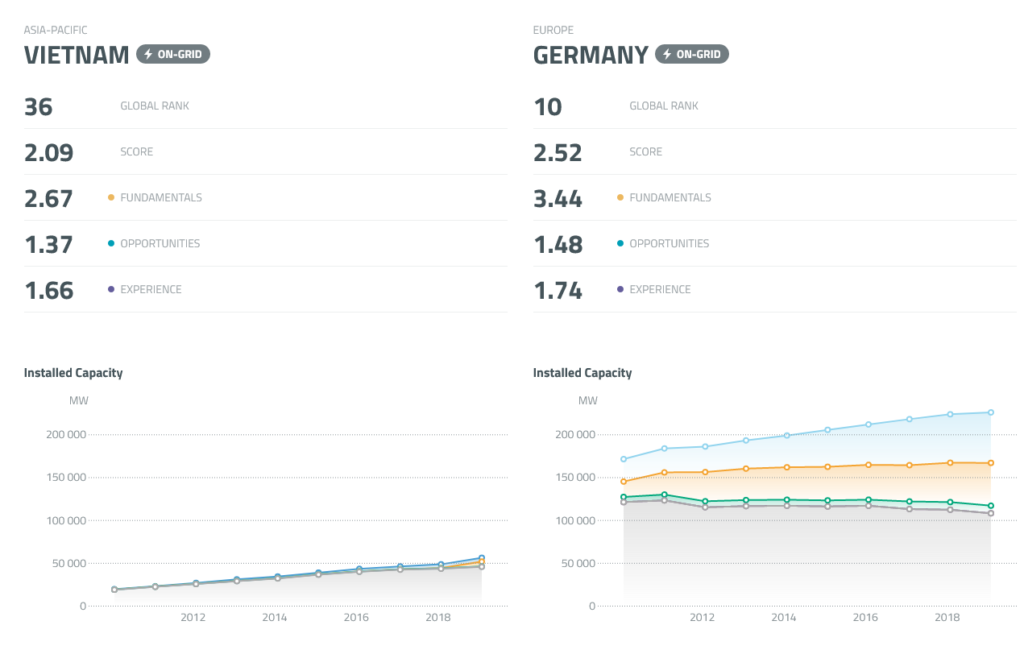This screenshot has width=1024, height=650.
Task: Click the first data point in Vietnam chart
Action: tap(114, 589)
